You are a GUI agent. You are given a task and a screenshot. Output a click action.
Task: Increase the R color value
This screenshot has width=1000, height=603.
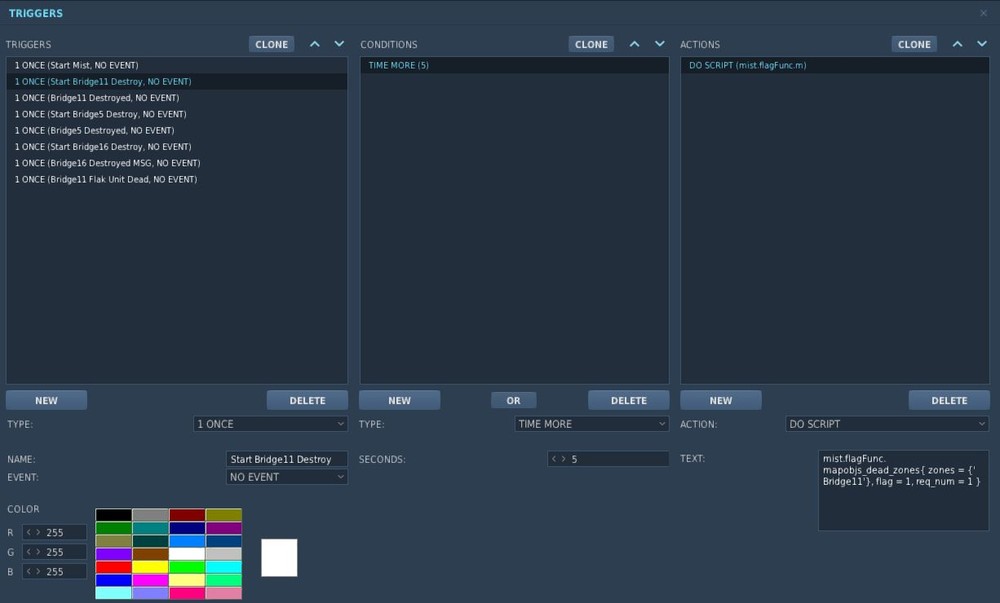(x=38, y=532)
